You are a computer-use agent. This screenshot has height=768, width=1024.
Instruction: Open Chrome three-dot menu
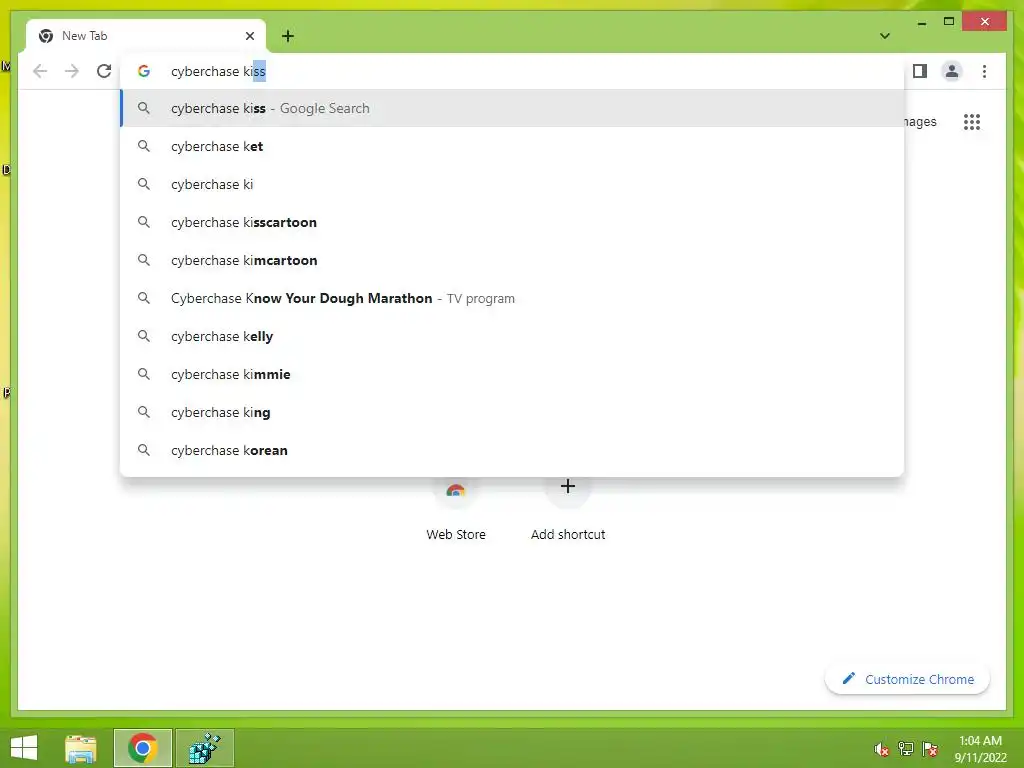click(x=984, y=71)
